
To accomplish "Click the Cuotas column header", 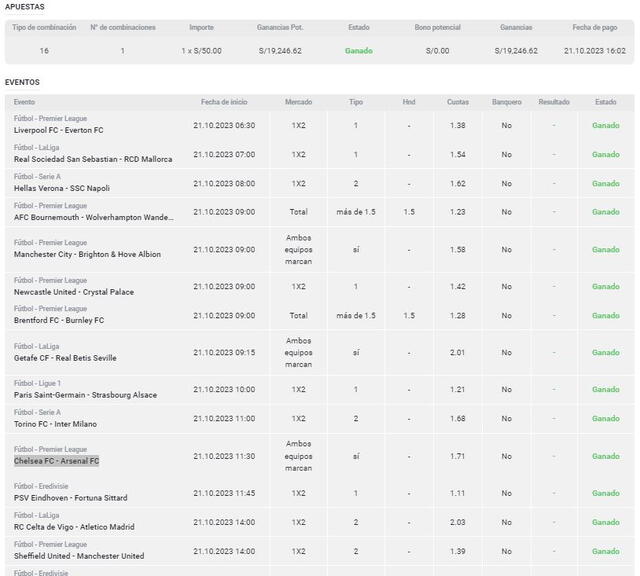I will point(458,102).
